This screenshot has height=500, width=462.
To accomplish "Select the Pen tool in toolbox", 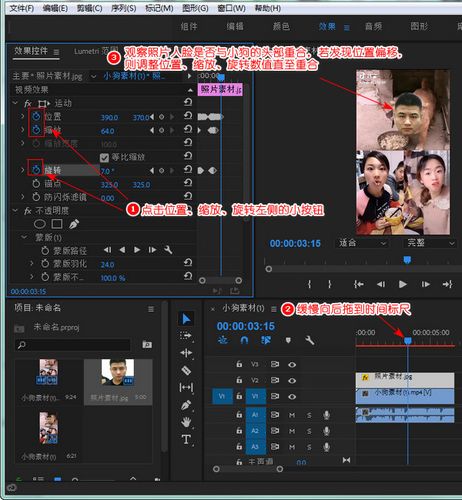I will (186, 405).
